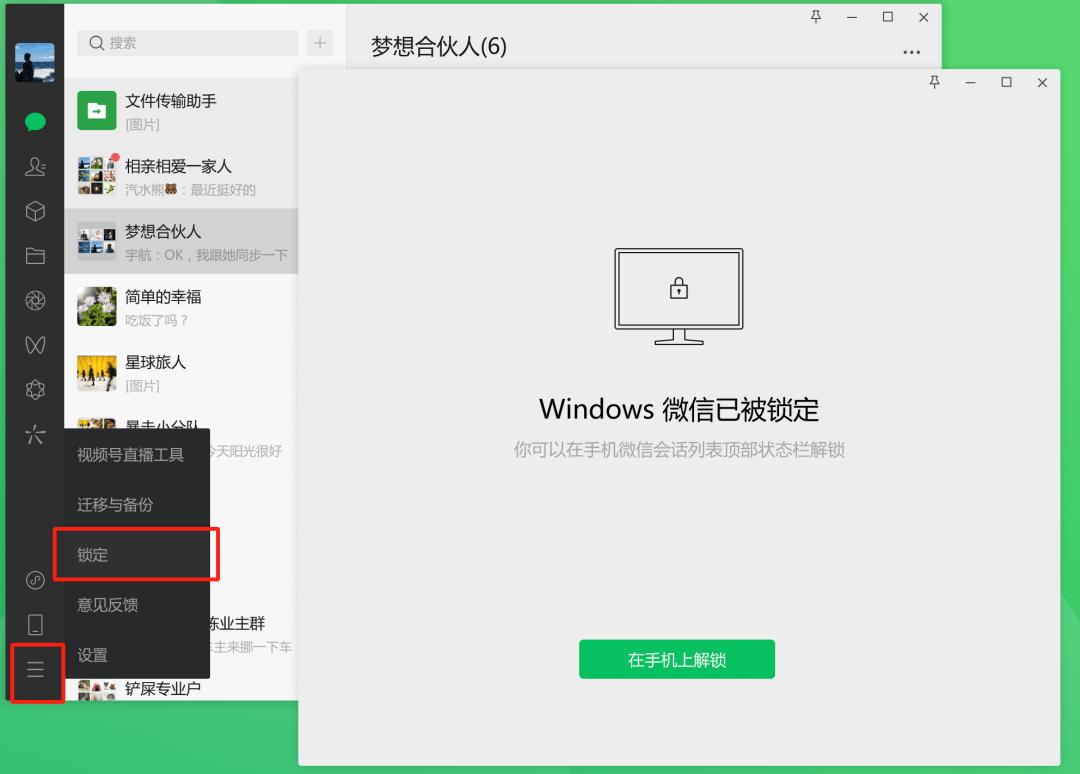Open Moments aperture icon in sidebar
1080x774 pixels.
tap(35, 300)
